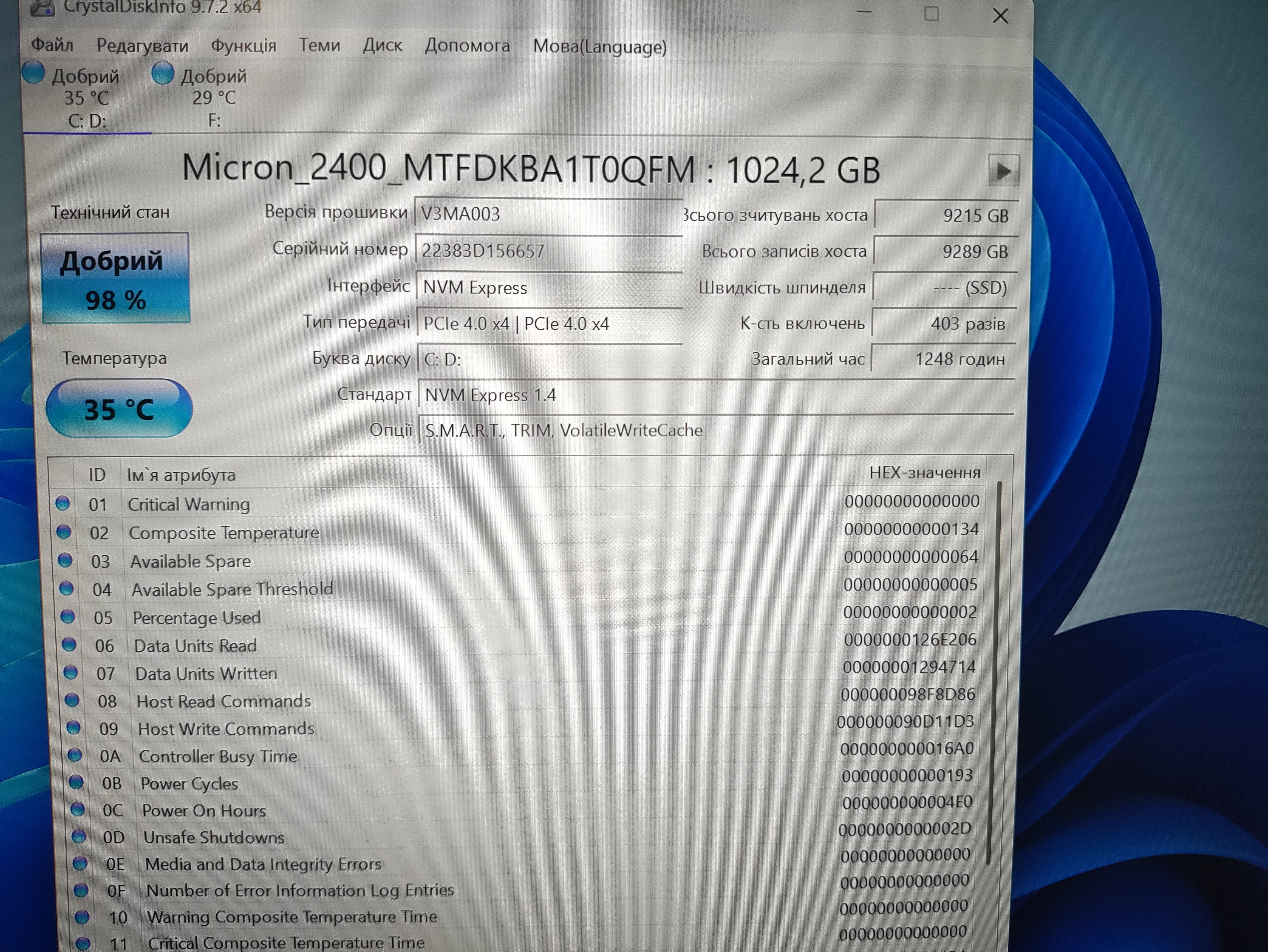The width and height of the screenshot is (1268, 952).
Task: Open the Файл menu
Action: tap(52, 45)
